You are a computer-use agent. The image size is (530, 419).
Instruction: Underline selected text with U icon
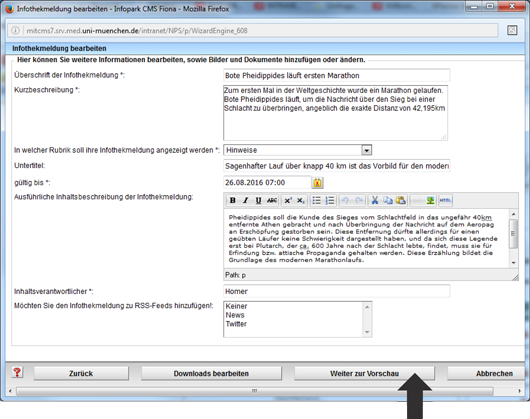(259, 200)
